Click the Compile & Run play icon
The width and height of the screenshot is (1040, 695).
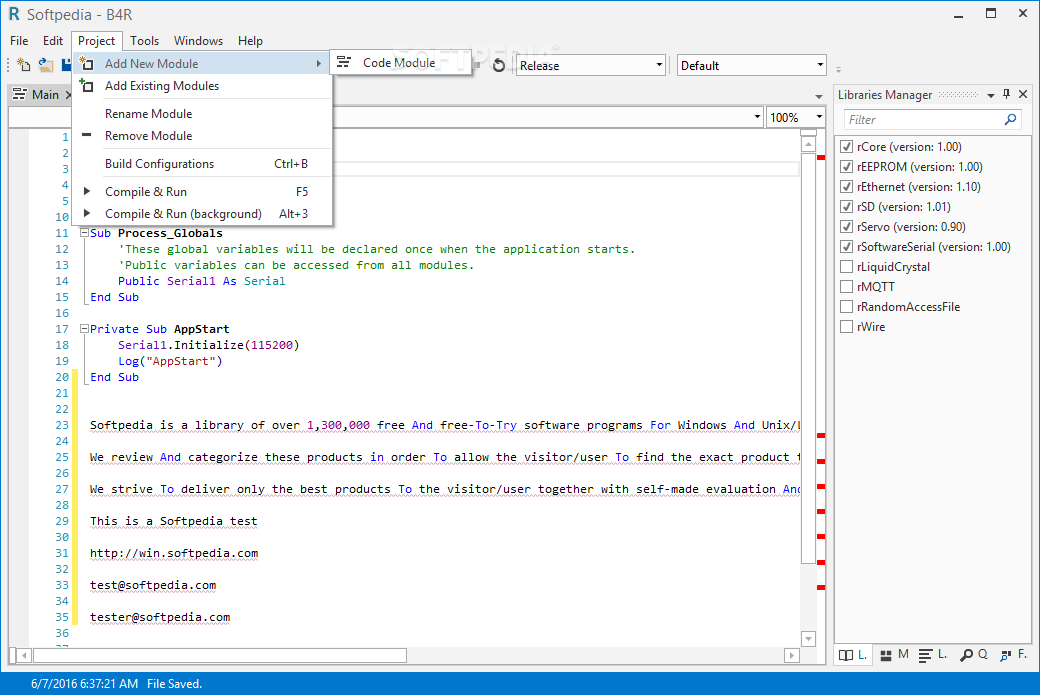click(x=86, y=191)
